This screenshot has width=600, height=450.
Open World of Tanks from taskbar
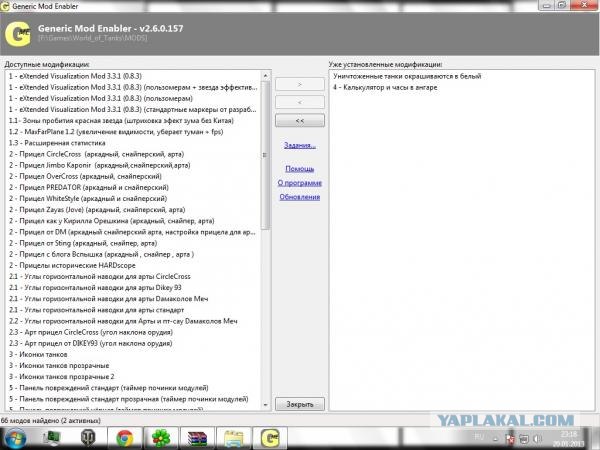87,438
